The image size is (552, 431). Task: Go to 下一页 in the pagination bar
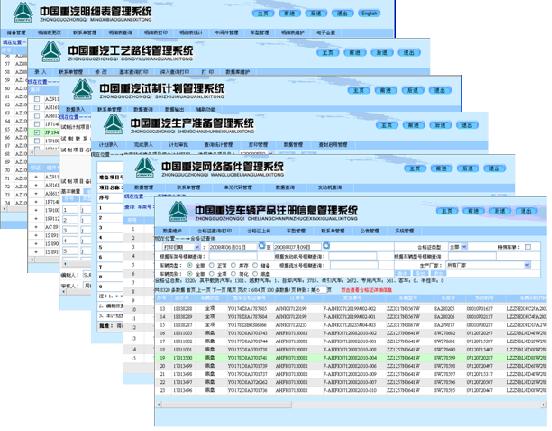click(218, 289)
